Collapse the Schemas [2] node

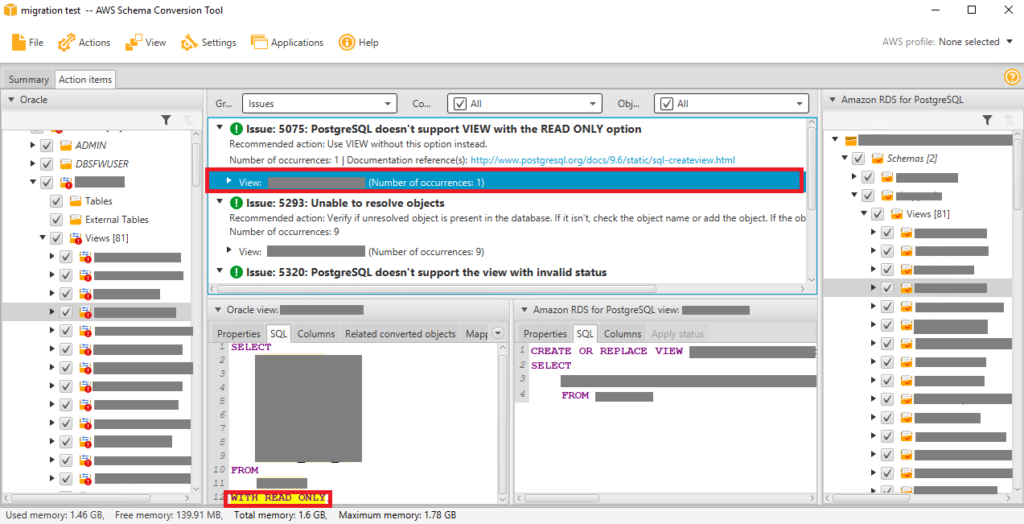pos(844,158)
